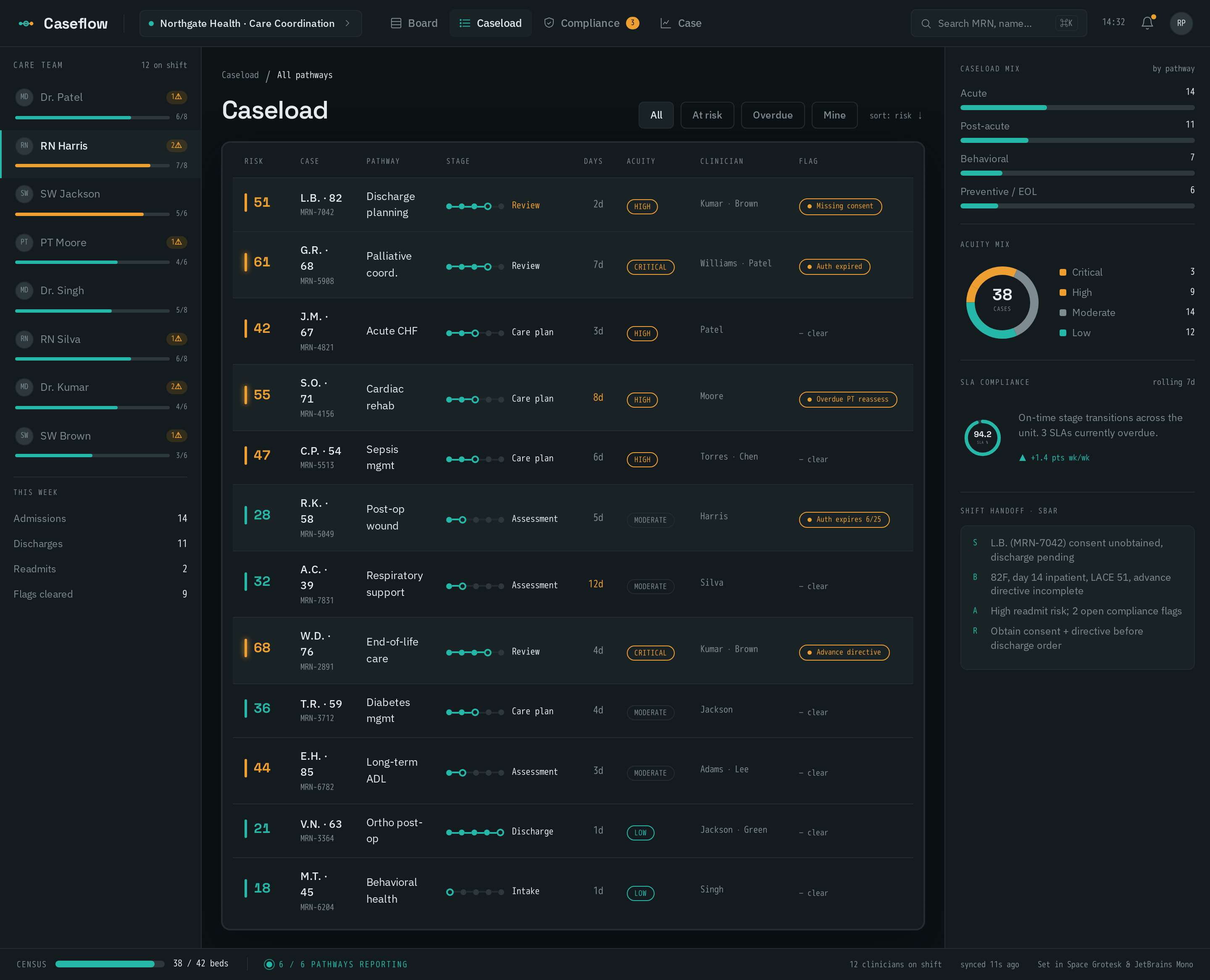Click the keyboard shortcut ⌘K hint
This screenshot has height=980, width=1210.
tap(1066, 23)
